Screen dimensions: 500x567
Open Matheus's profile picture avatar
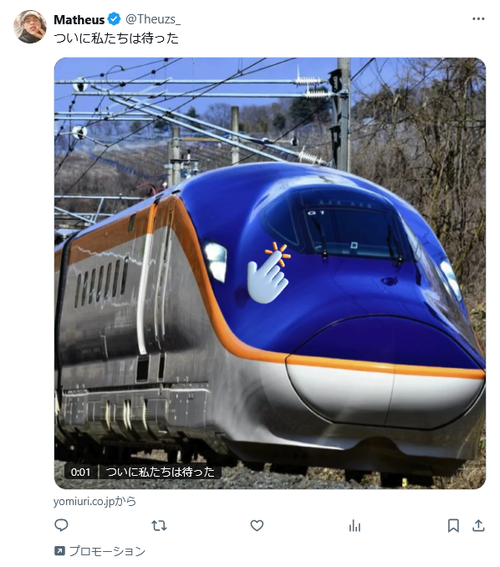click(30, 27)
